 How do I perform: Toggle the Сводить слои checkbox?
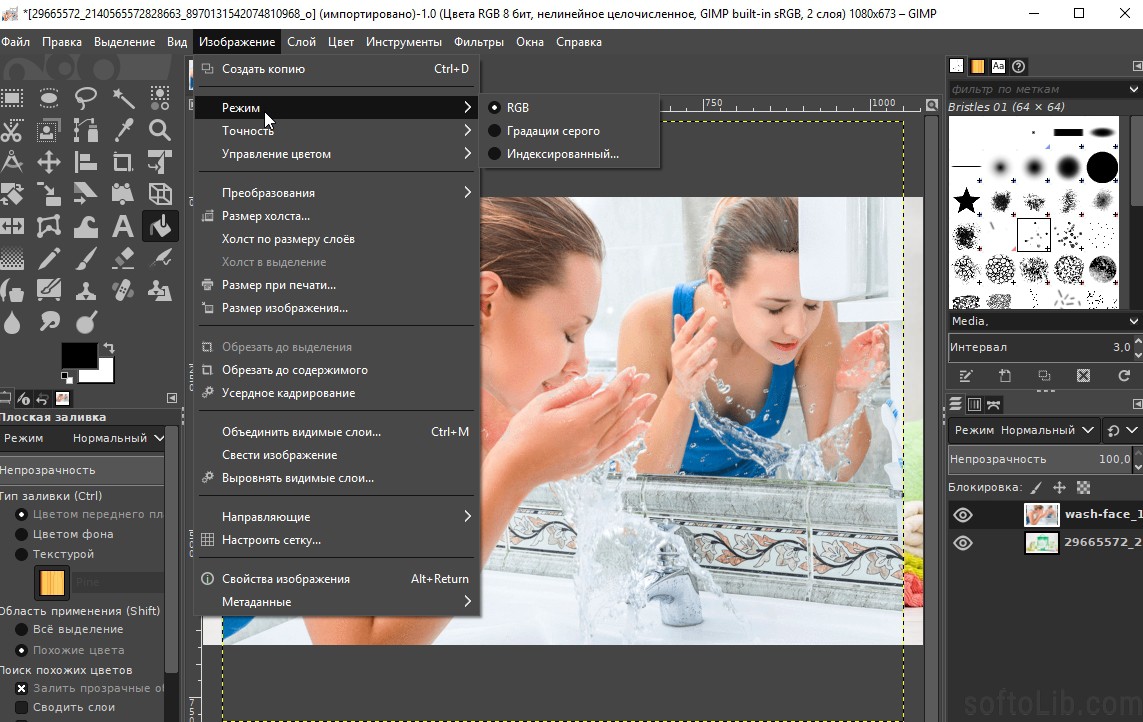pos(21,707)
